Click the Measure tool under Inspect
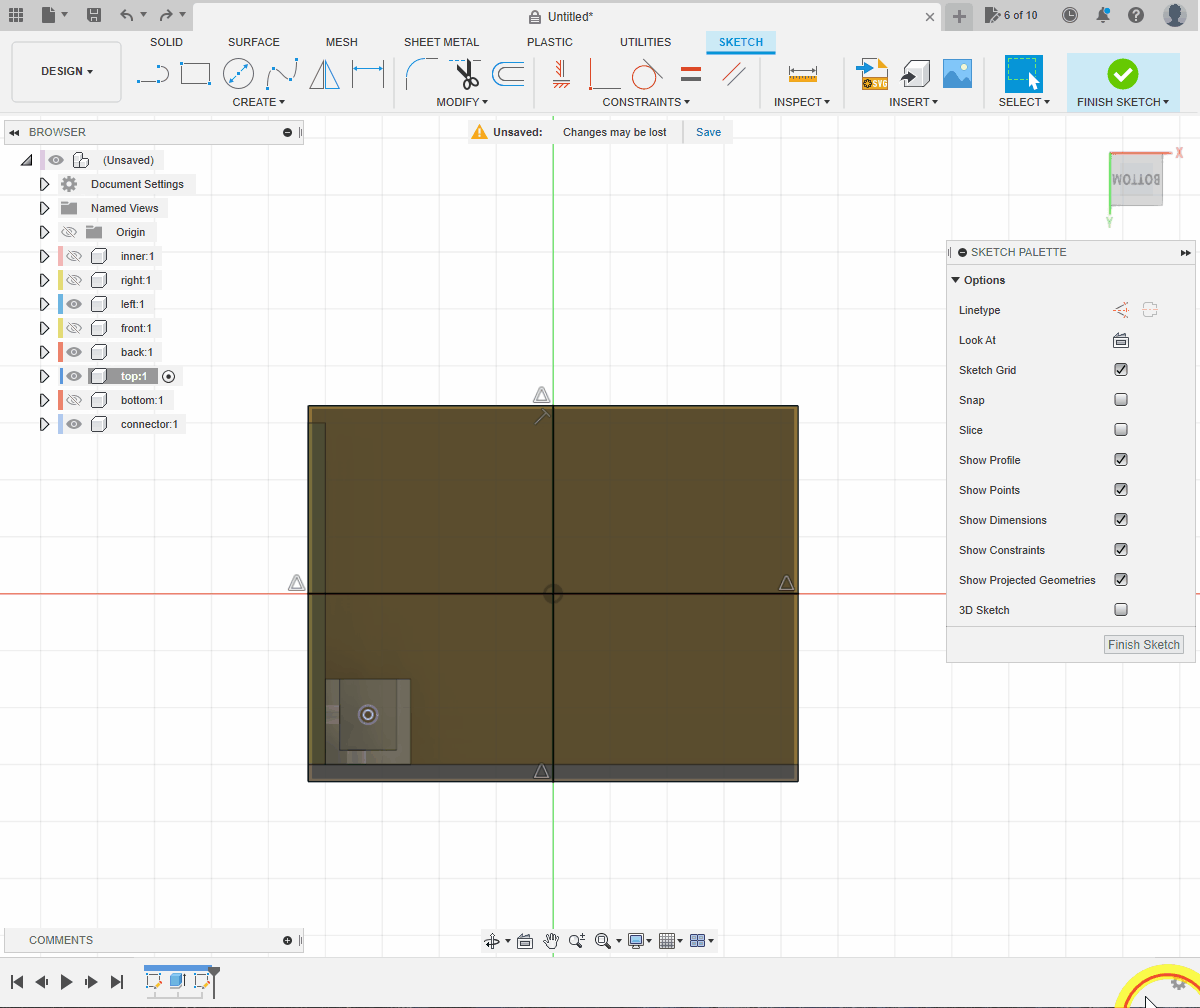Image resolution: width=1200 pixels, height=1008 pixels. [803, 74]
